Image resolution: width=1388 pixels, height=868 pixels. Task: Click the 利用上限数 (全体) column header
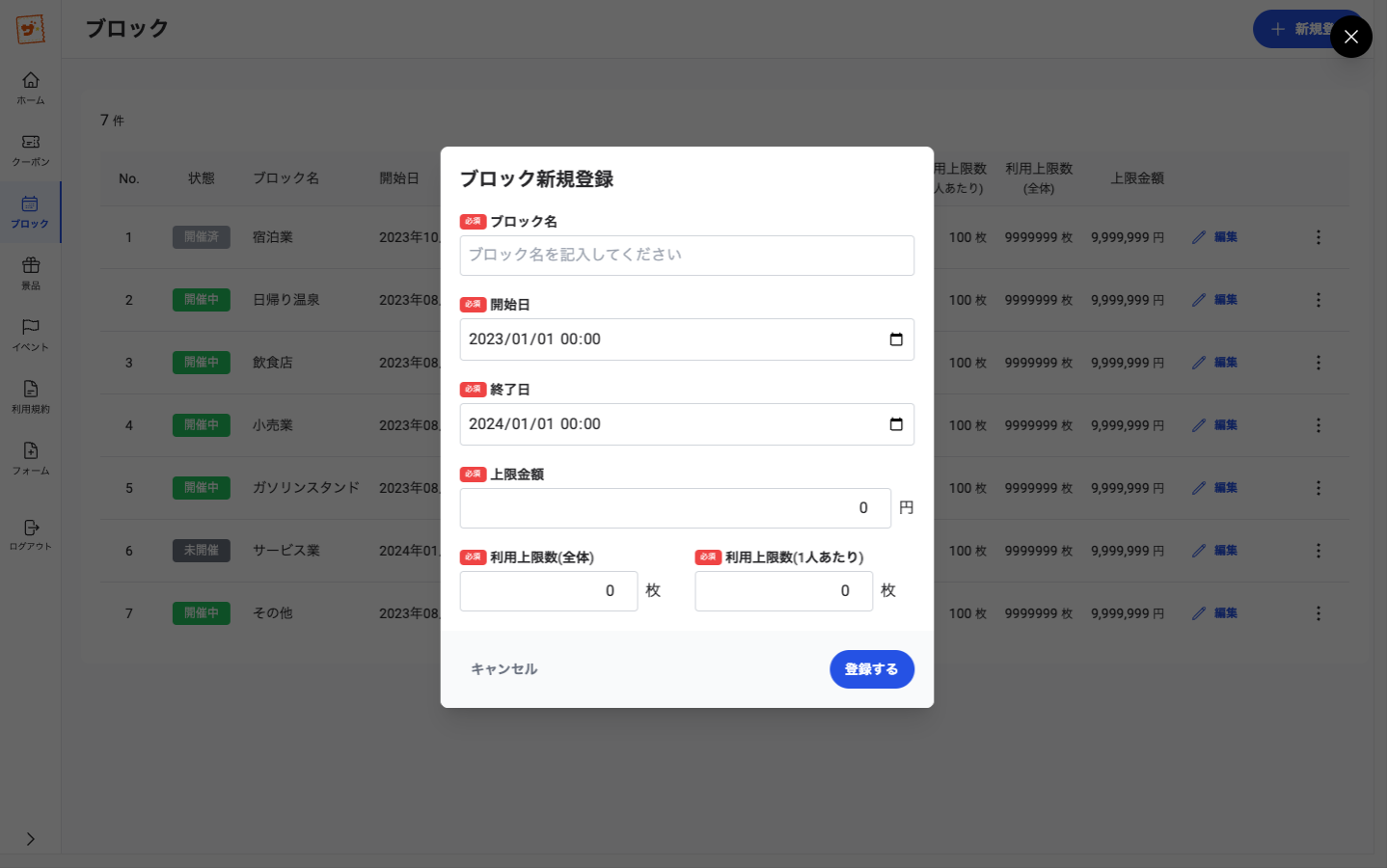pos(1039,178)
